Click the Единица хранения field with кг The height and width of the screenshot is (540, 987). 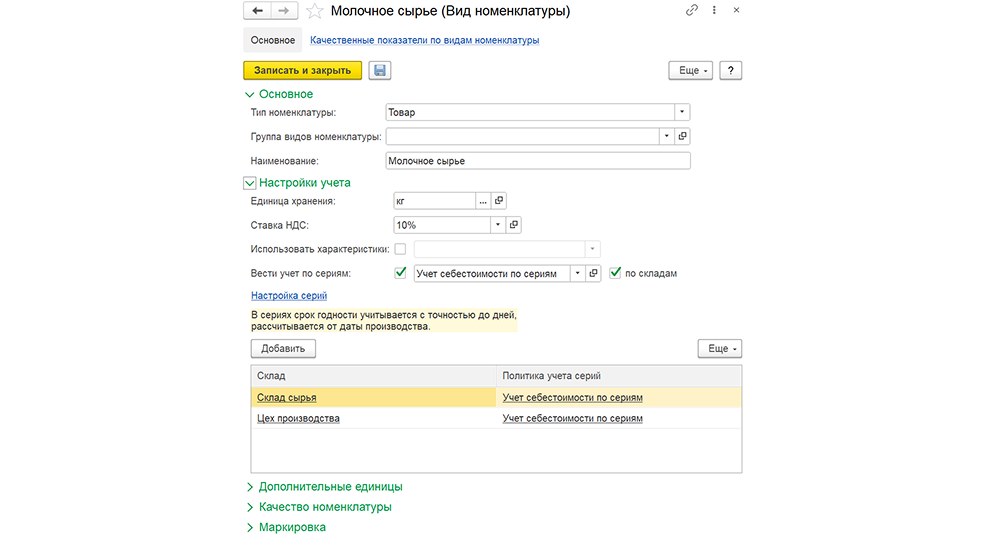point(434,201)
